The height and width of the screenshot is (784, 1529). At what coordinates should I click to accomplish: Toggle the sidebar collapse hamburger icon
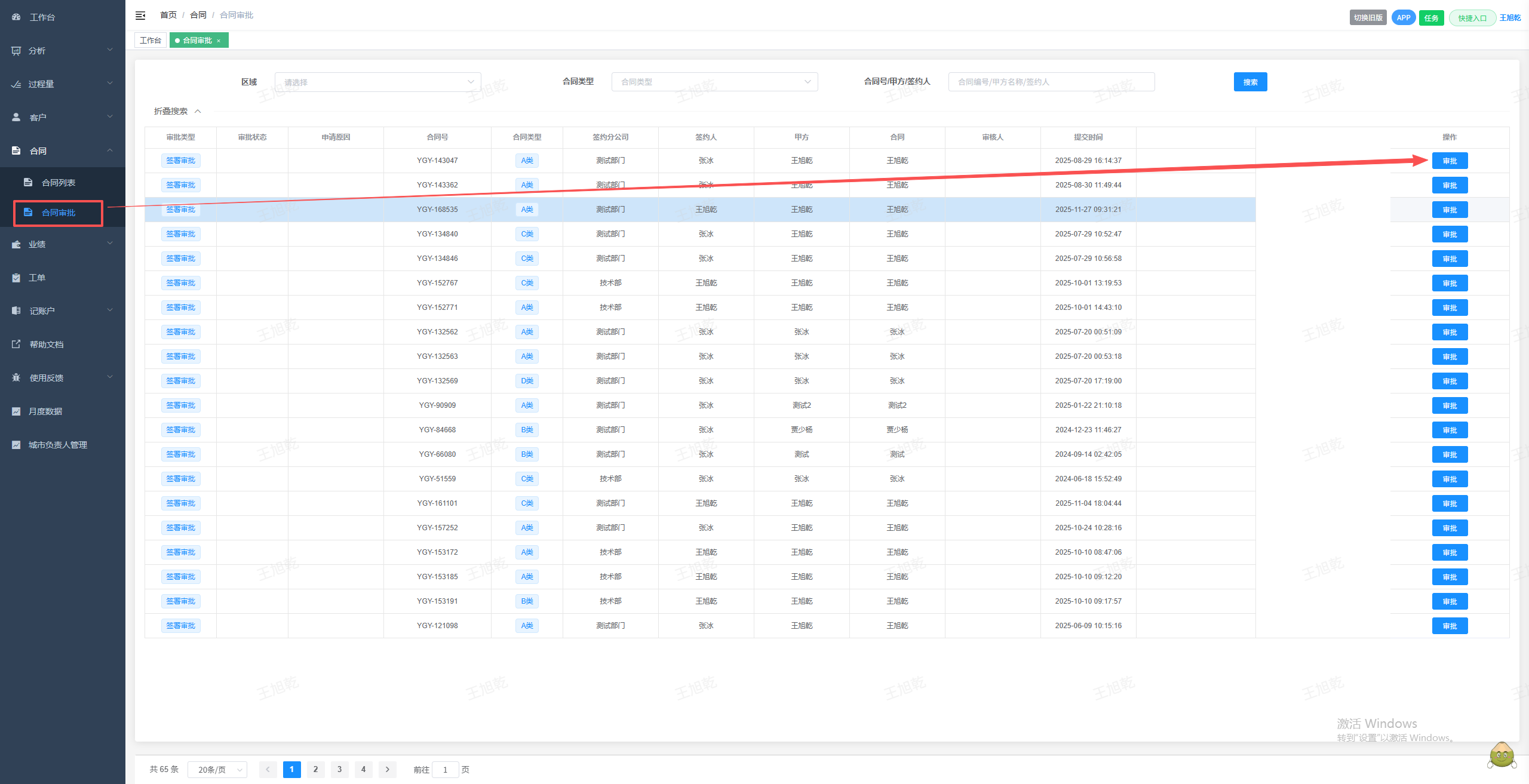click(140, 16)
